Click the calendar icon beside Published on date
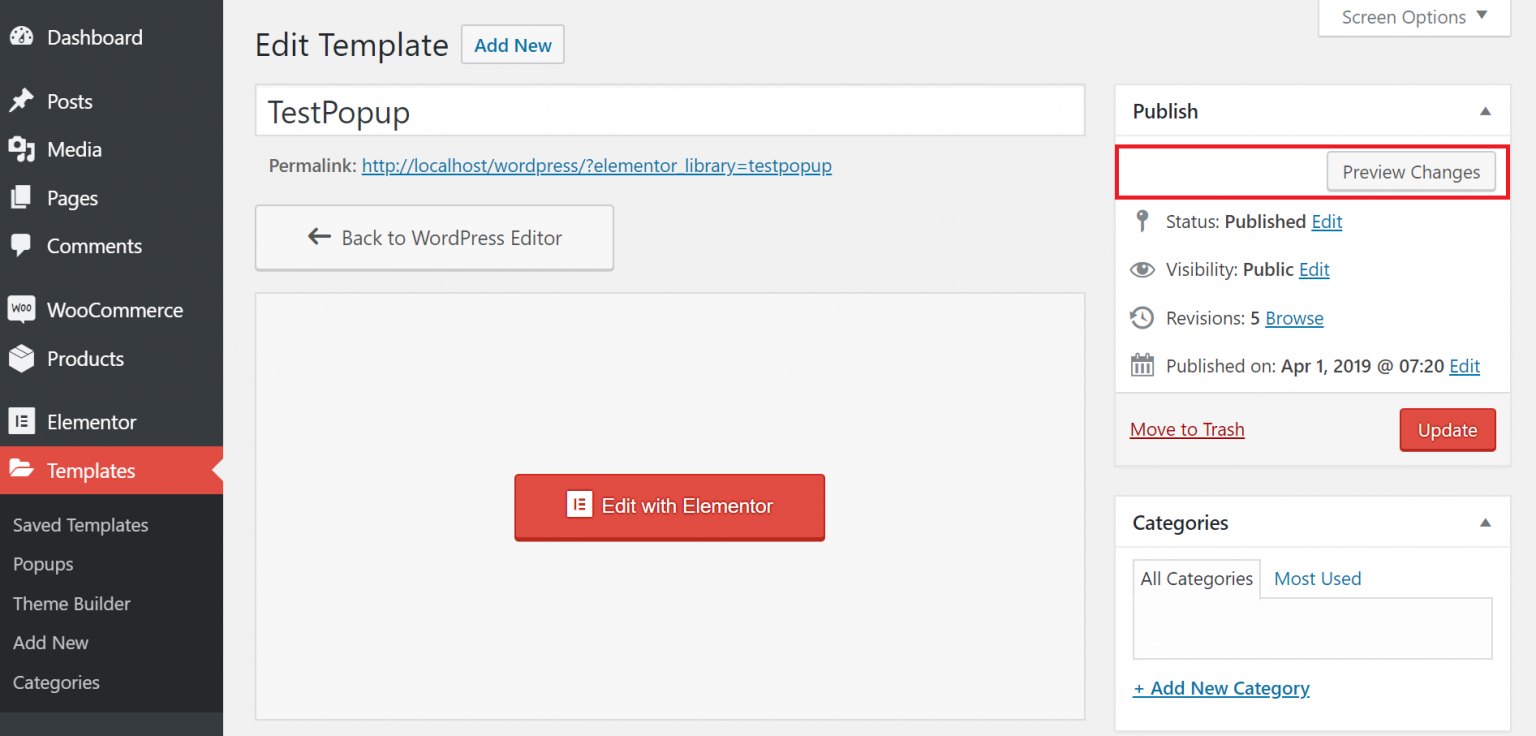Image resolution: width=1536 pixels, height=736 pixels. (x=1142, y=365)
